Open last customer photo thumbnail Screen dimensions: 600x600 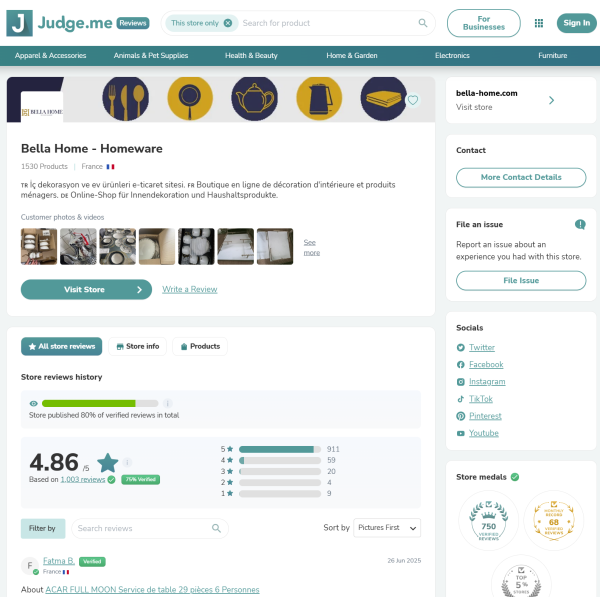coord(275,246)
